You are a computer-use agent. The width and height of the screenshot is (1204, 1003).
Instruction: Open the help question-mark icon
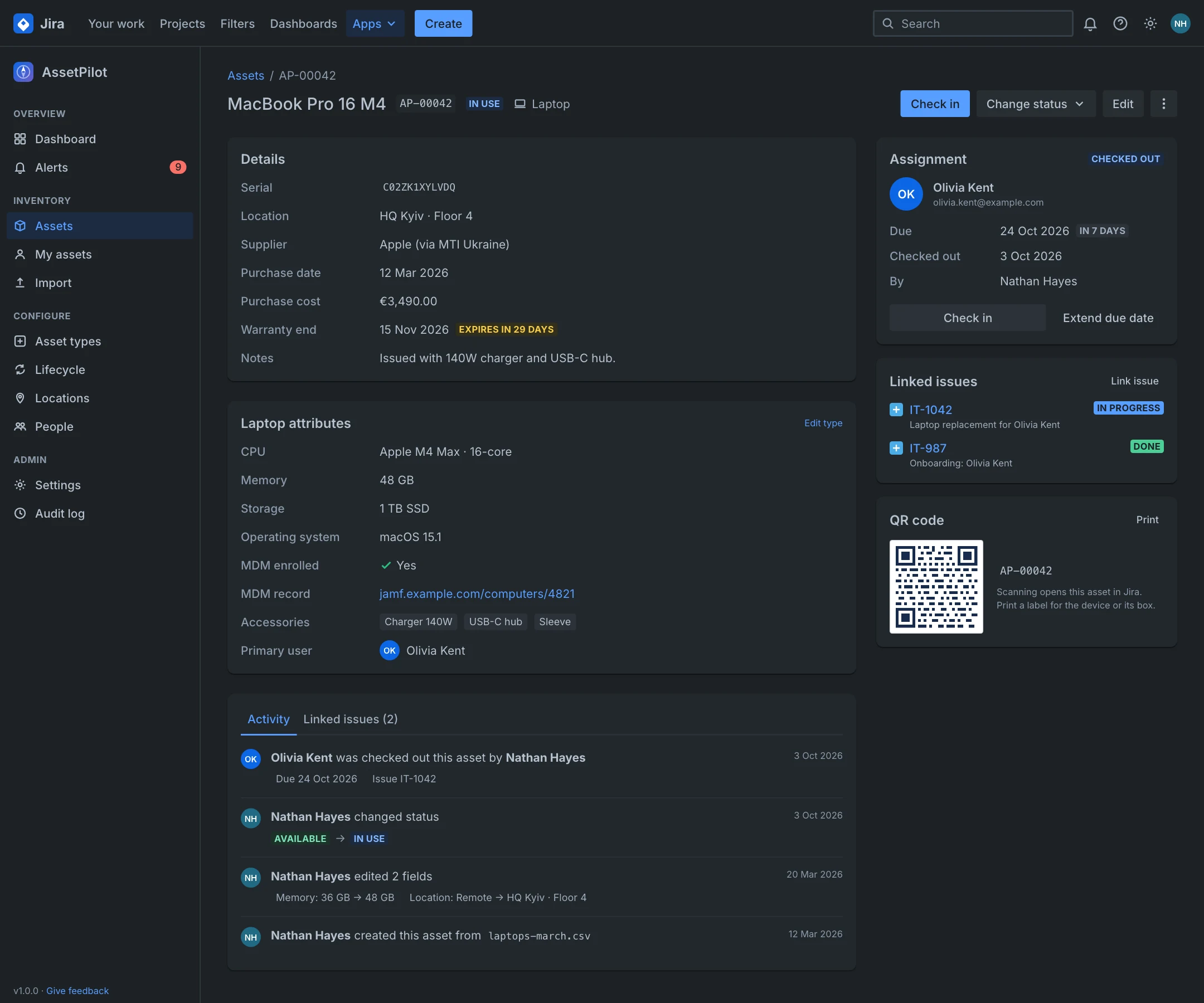click(x=1120, y=23)
